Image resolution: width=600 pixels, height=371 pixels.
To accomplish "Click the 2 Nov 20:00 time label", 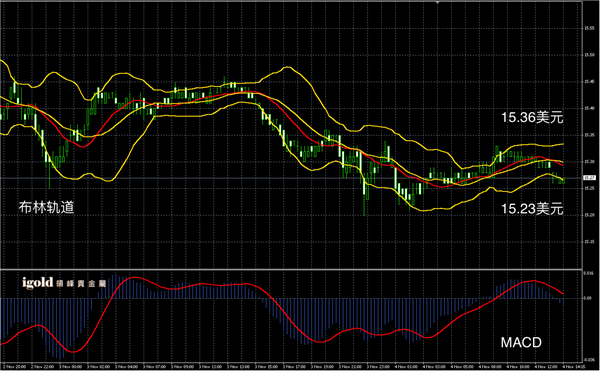I will pos(15,367).
